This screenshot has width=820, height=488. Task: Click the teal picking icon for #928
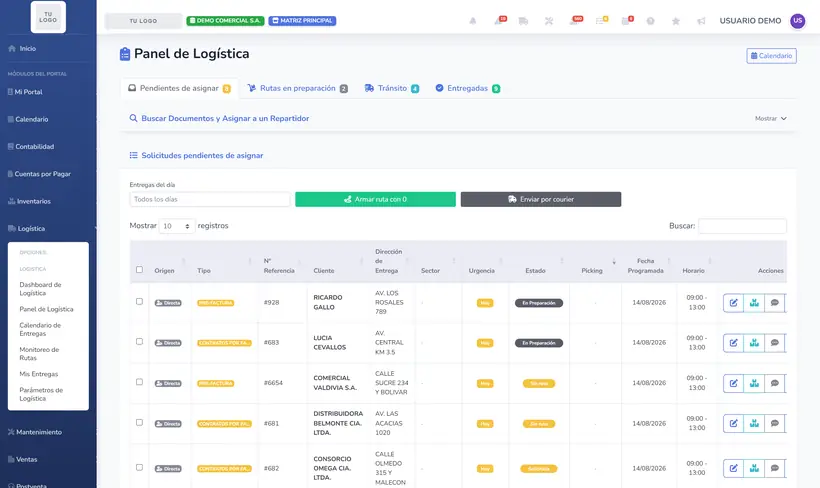tap(754, 303)
